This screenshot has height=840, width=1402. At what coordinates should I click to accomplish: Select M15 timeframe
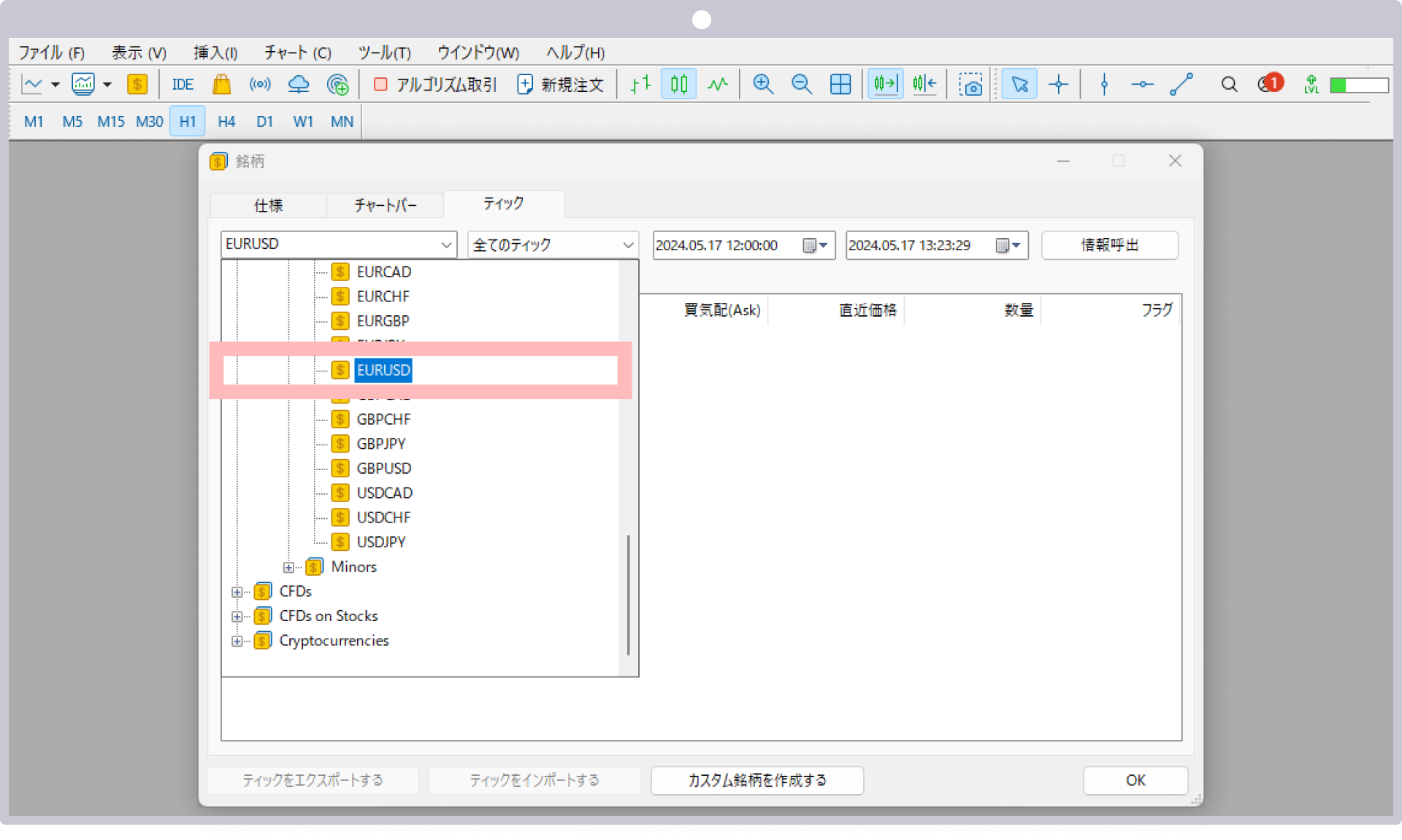click(x=111, y=122)
